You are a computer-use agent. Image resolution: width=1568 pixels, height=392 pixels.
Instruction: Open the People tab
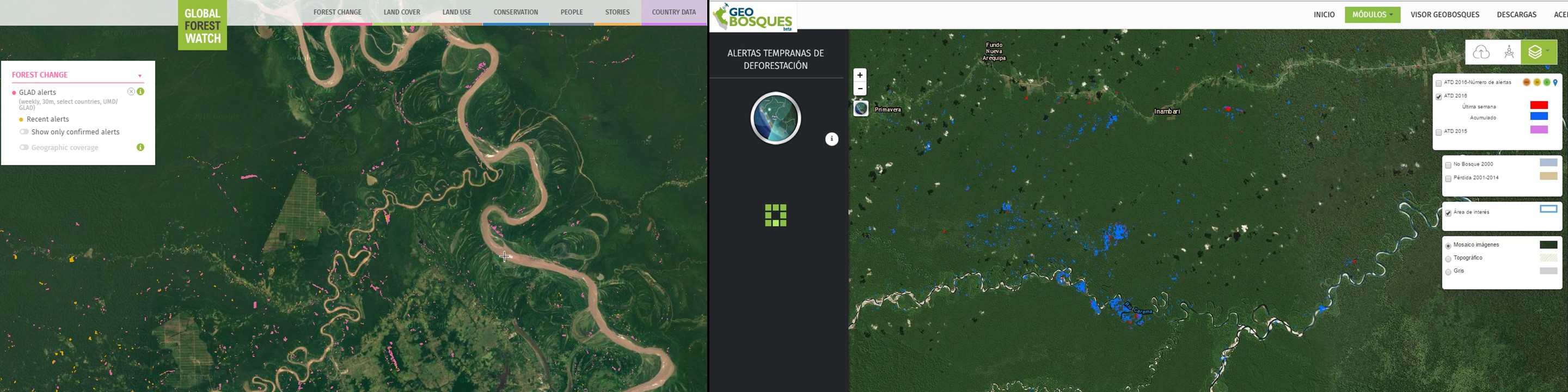pyautogui.click(x=572, y=12)
